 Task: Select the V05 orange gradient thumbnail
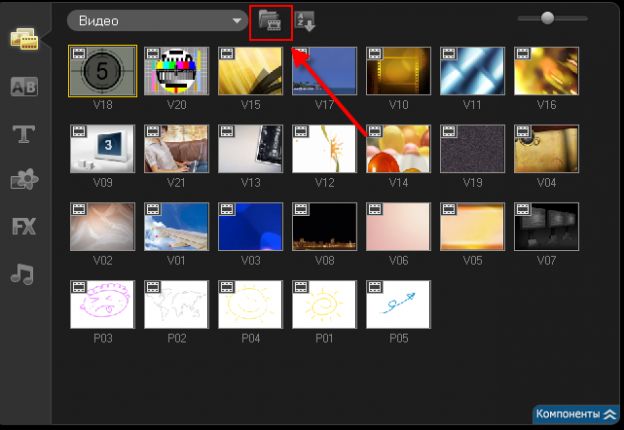coord(472,227)
